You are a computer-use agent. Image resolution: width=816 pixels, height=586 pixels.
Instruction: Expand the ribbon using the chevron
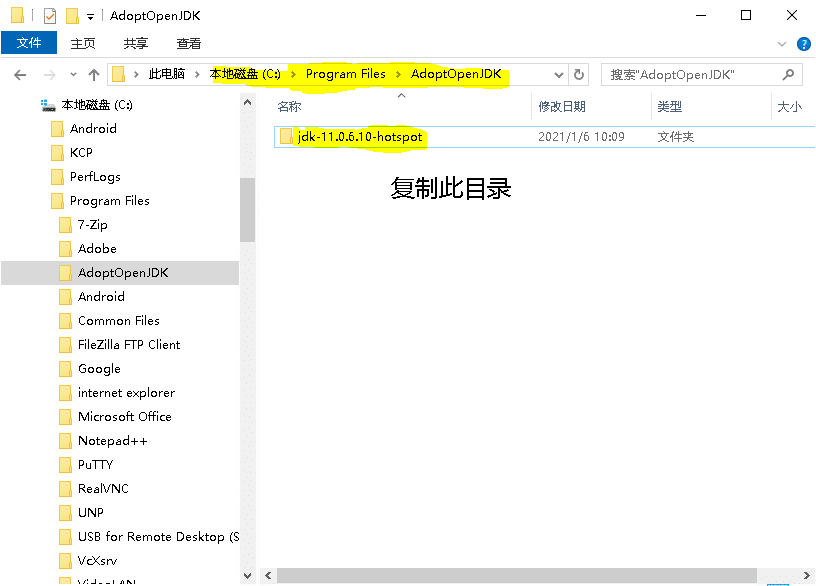[x=783, y=43]
